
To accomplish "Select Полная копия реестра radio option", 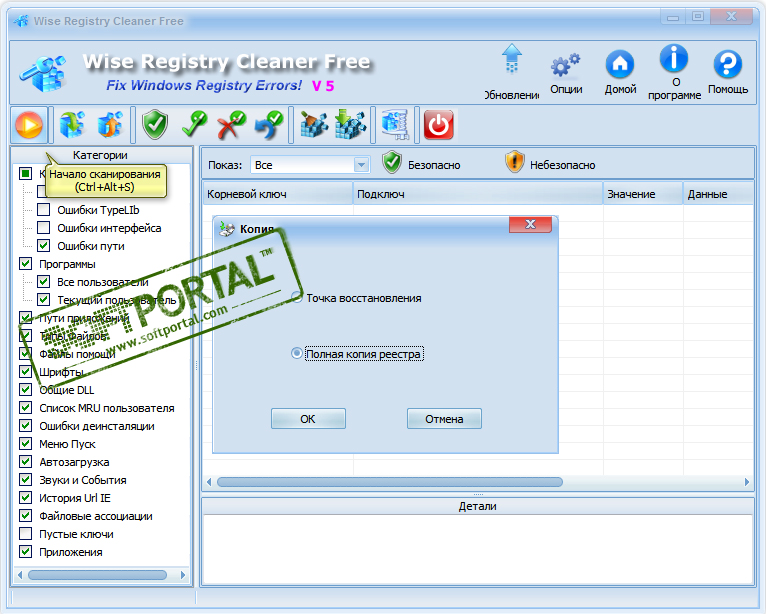I will 297,353.
